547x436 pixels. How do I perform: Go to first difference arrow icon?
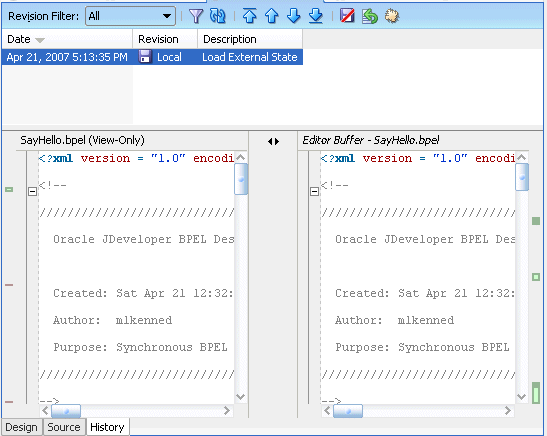(x=249, y=16)
